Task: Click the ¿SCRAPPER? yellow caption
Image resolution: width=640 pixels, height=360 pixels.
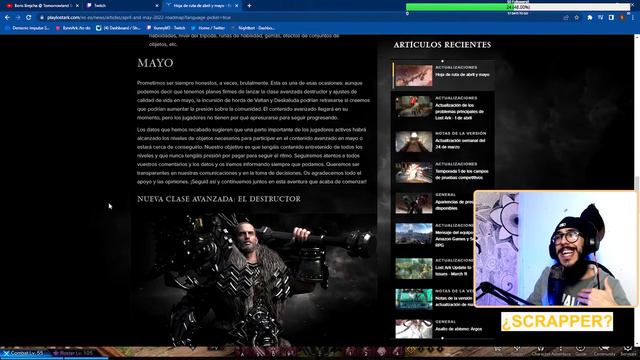Action: click(x=557, y=322)
